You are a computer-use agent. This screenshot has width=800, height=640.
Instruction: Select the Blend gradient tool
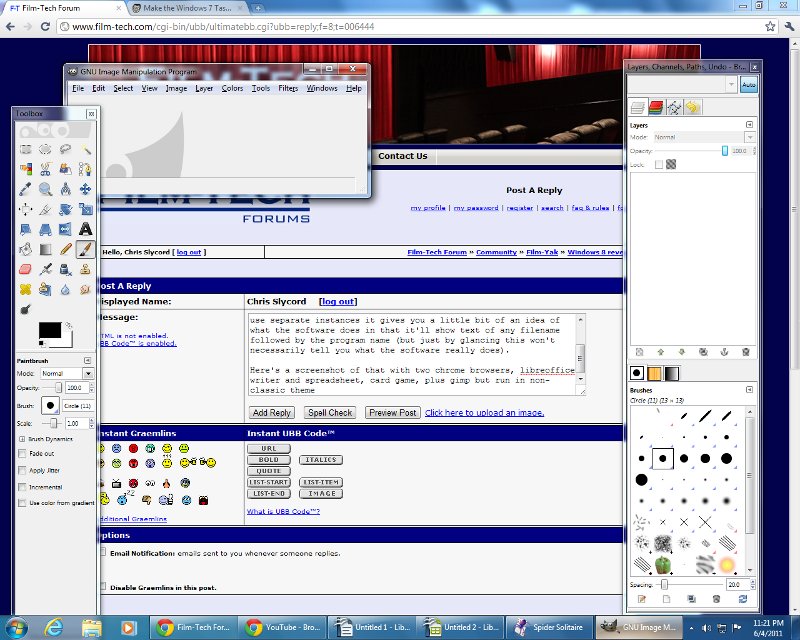tap(45, 249)
